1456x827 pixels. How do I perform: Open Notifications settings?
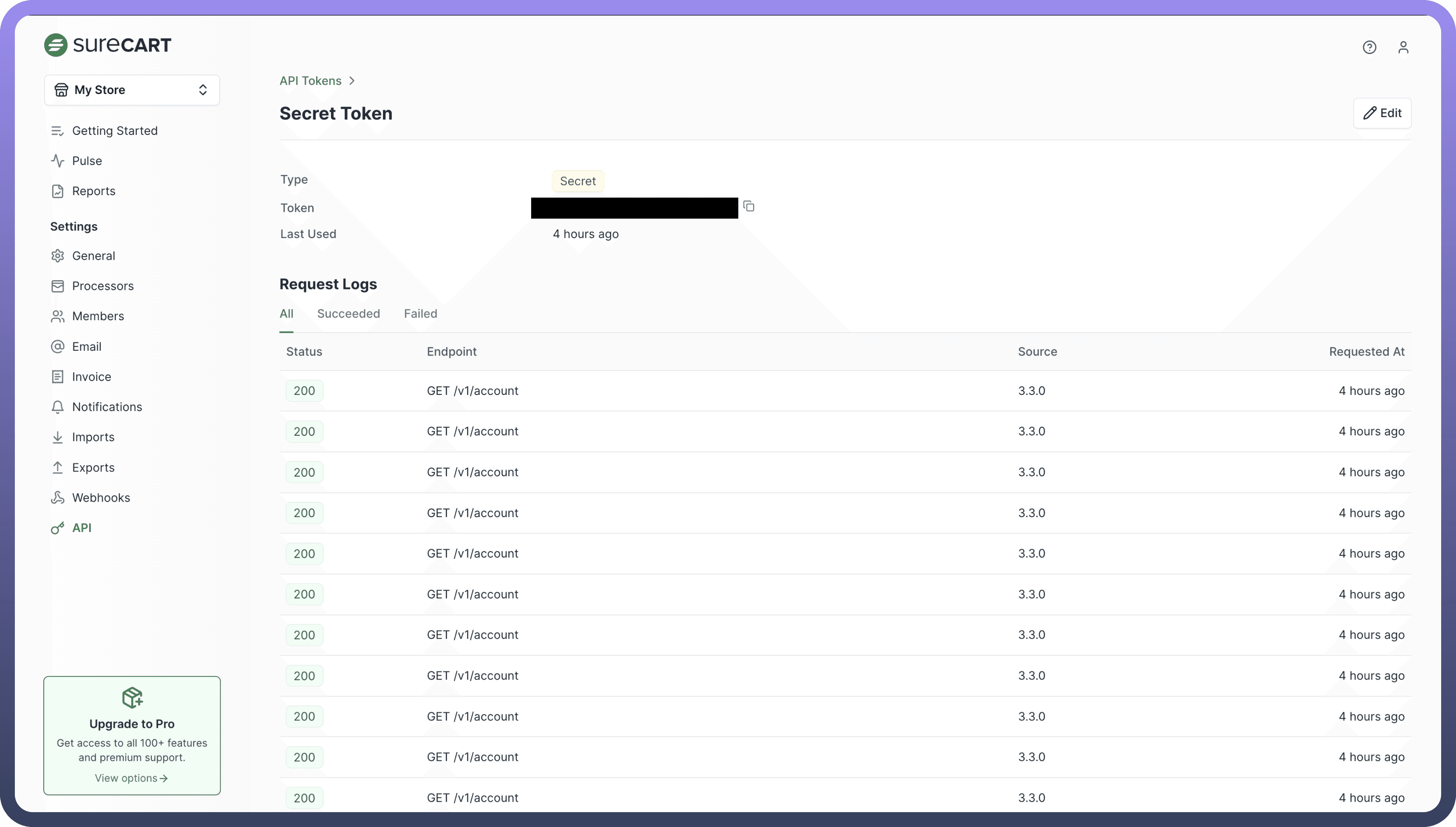(x=107, y=407)
